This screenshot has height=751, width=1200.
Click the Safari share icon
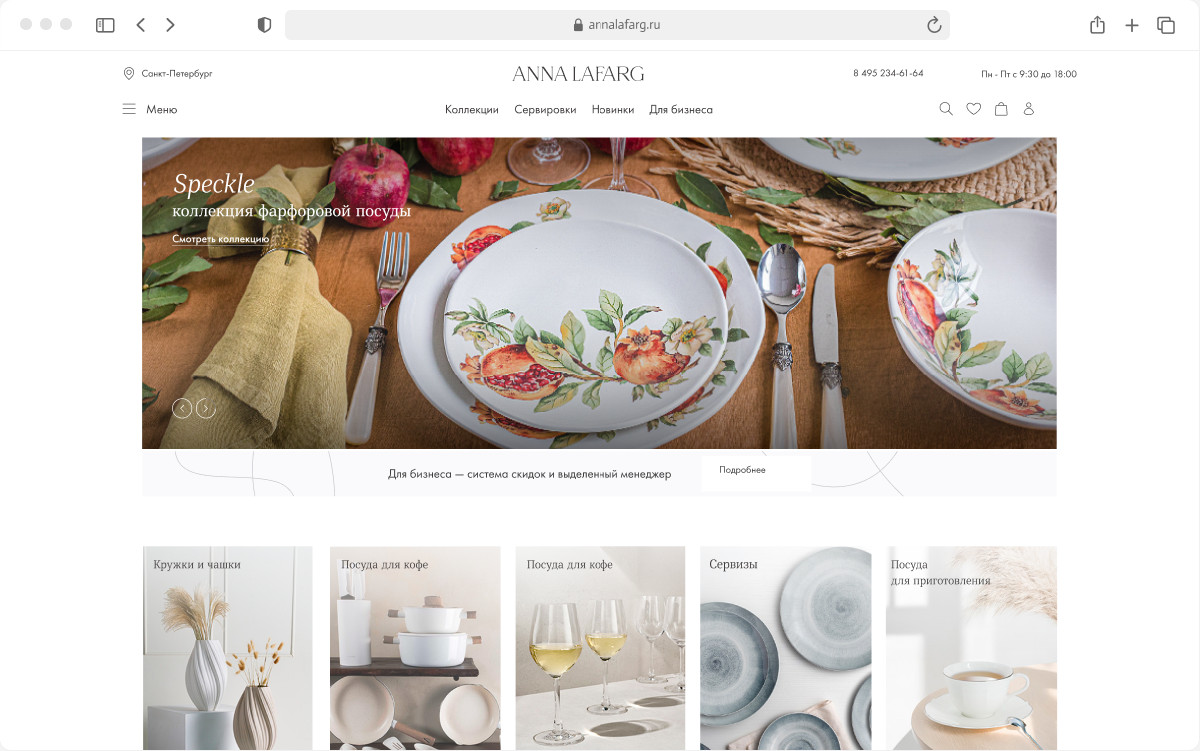1097,25
